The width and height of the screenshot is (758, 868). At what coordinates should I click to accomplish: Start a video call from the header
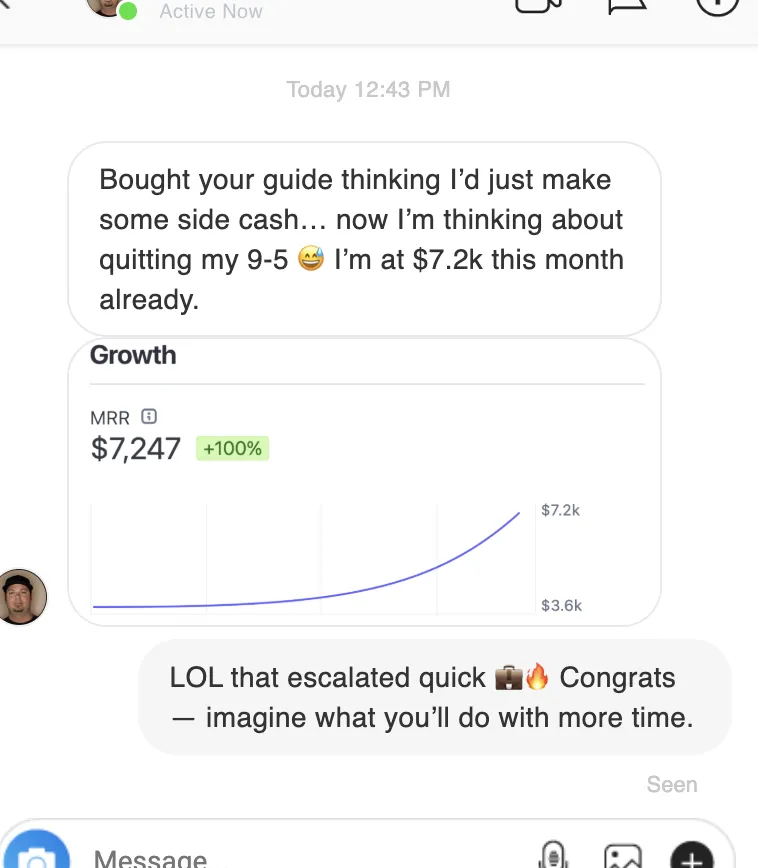tap(538, 6)
